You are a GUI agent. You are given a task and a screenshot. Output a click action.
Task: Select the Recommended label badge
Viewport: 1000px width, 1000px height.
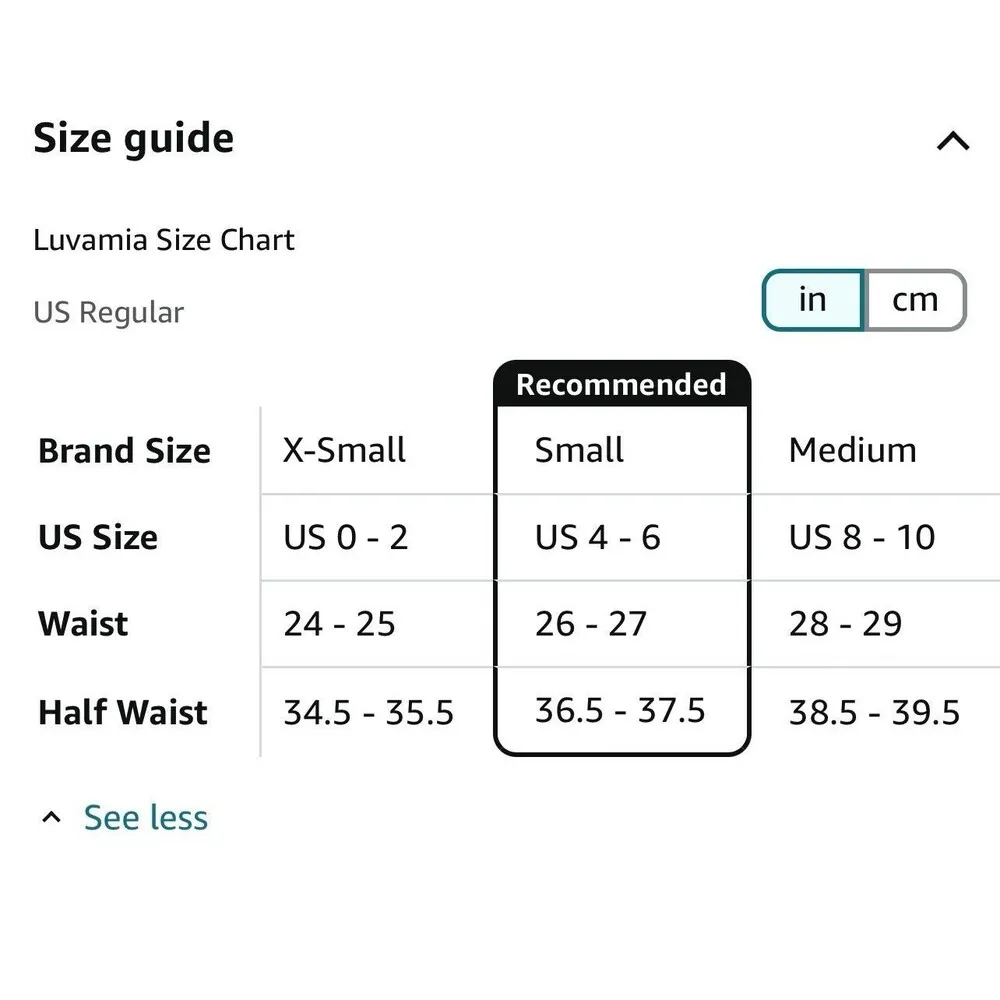click(621, 385)
